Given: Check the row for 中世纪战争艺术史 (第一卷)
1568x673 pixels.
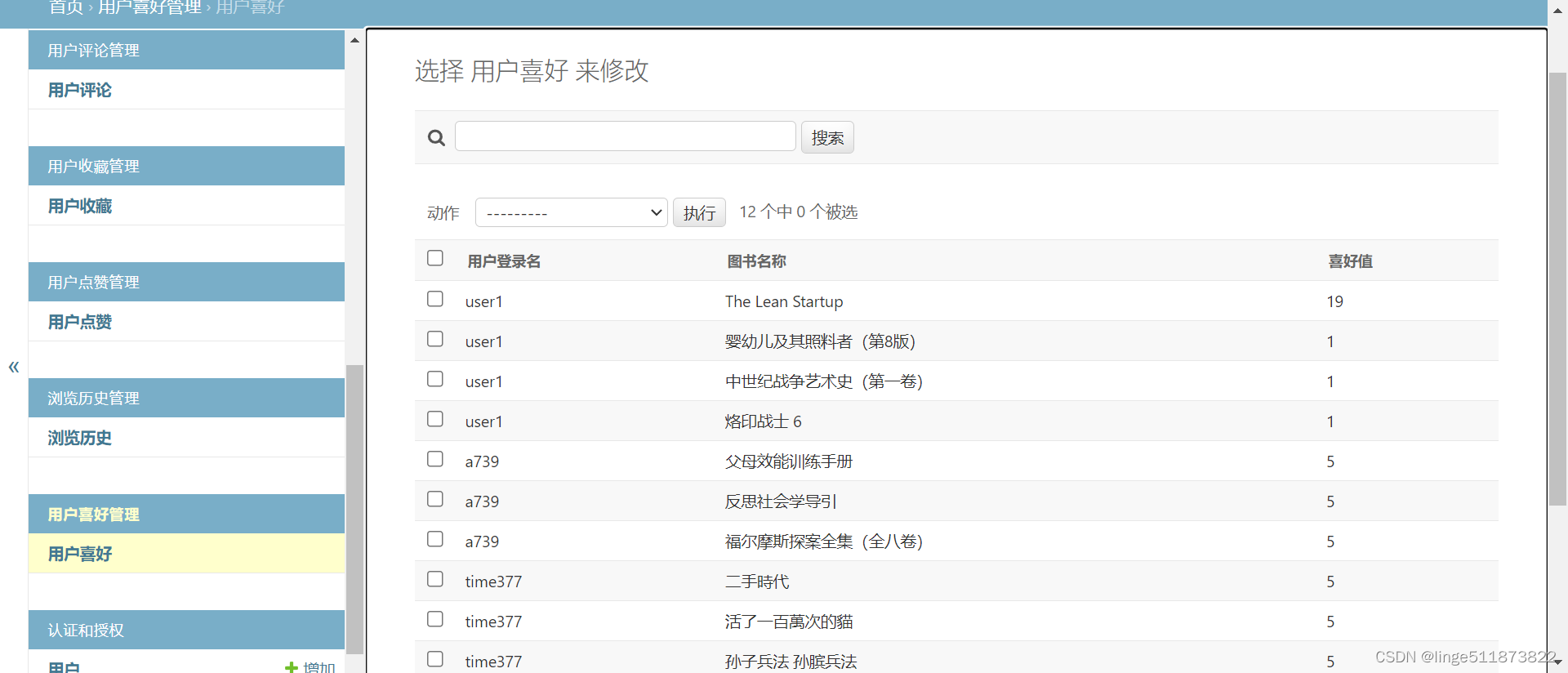Looking at the screenshot, I should click(x=435, y=379).
